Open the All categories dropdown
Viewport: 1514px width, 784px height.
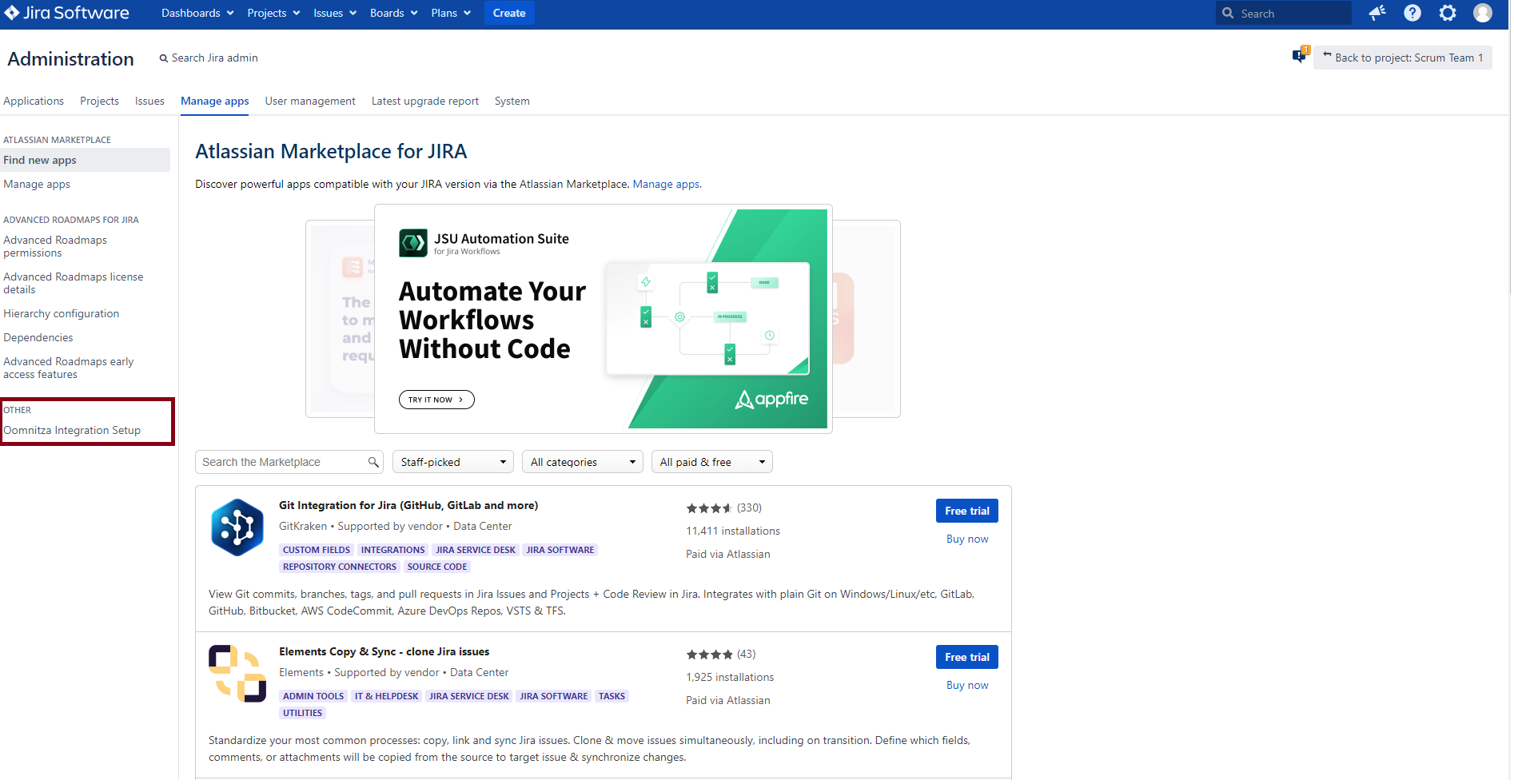[583, 462]
